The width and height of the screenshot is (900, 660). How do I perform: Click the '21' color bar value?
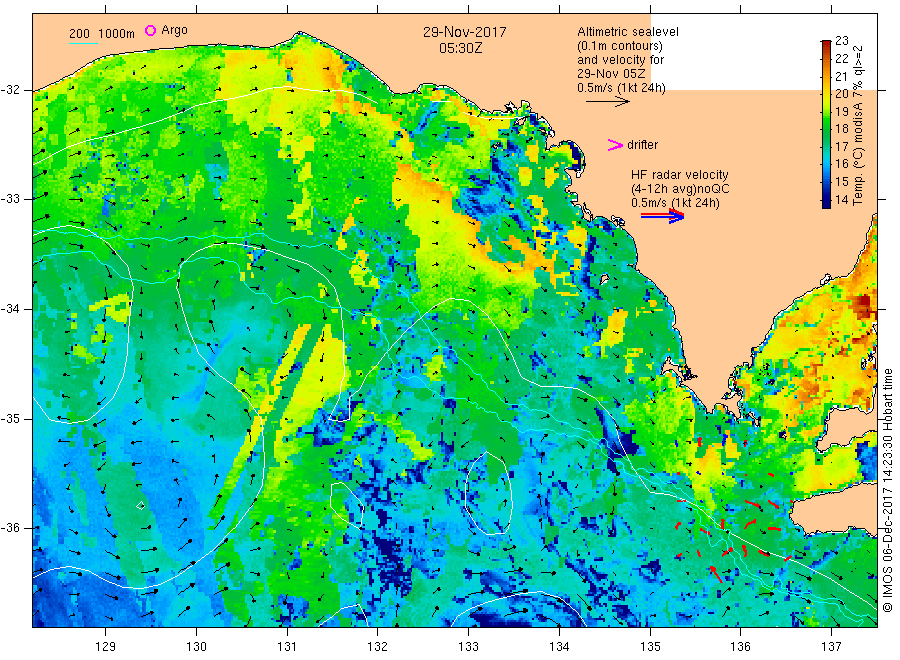[841, 76]
